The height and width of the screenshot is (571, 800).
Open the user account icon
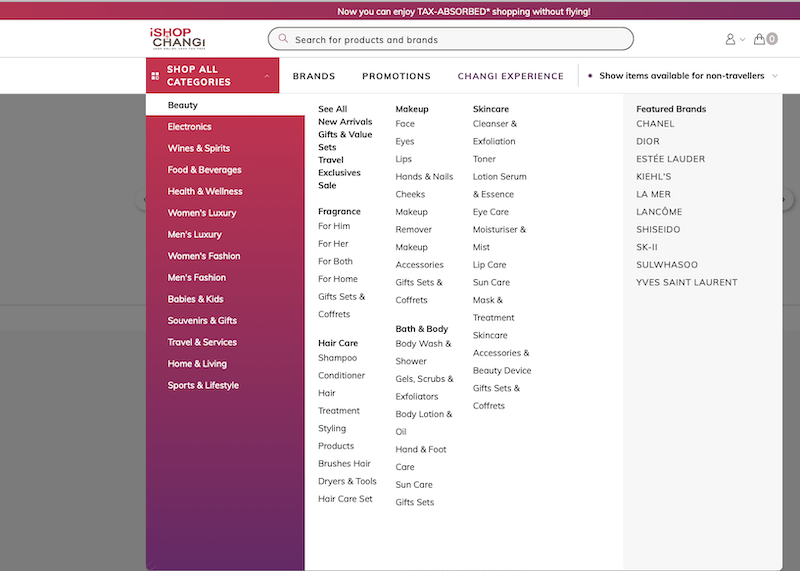[x=730, y=39]
